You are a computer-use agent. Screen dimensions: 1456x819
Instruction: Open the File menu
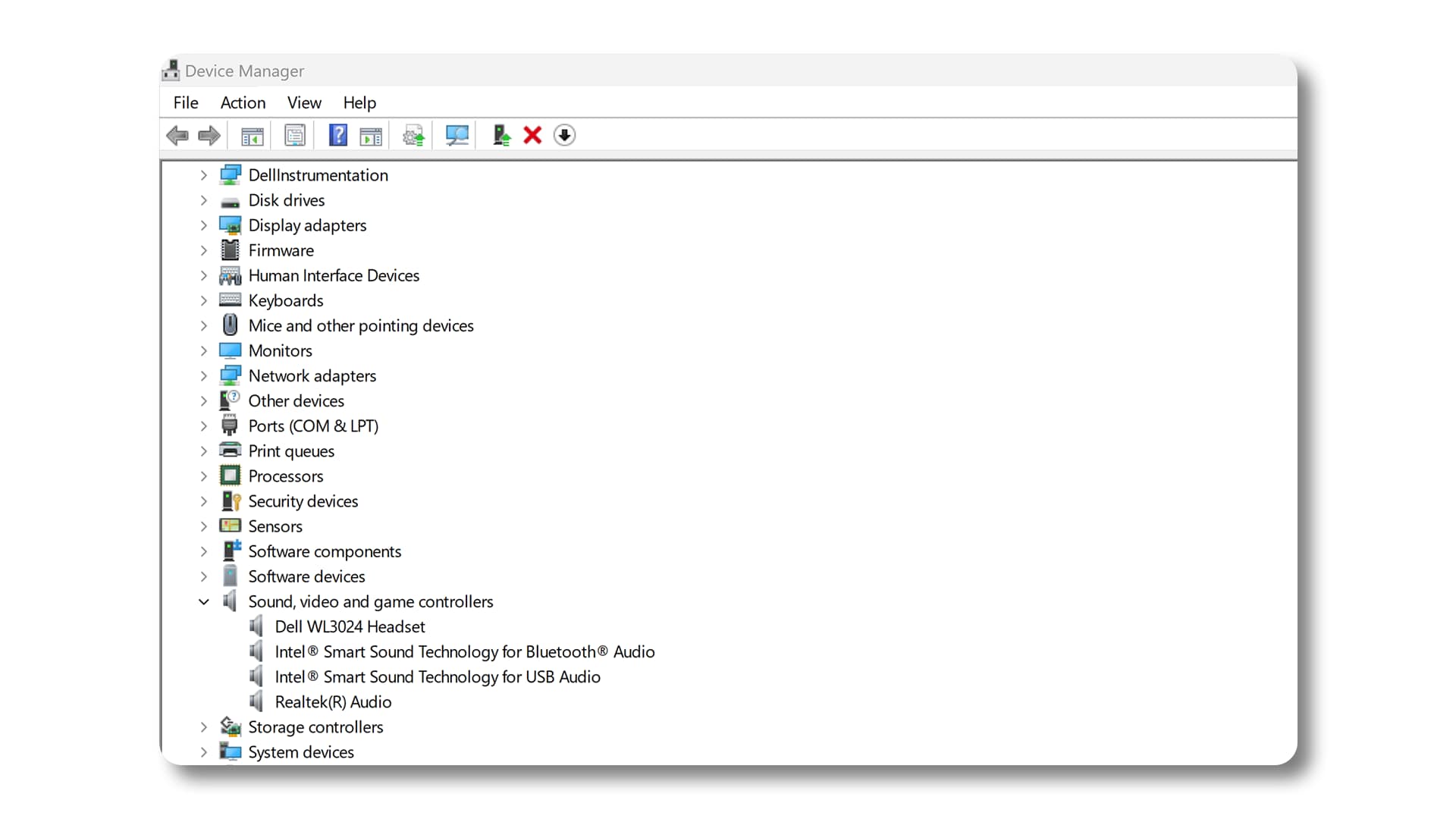[185, 102]
